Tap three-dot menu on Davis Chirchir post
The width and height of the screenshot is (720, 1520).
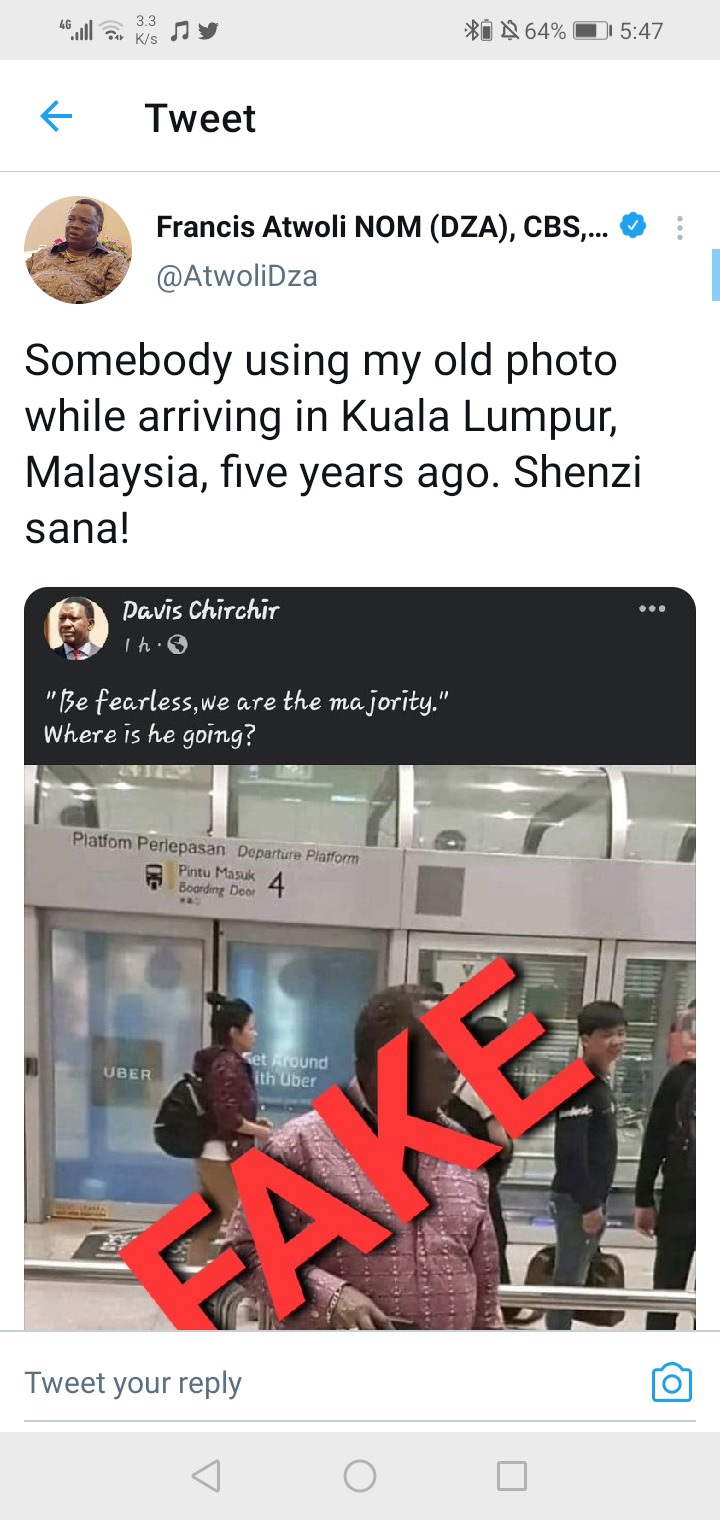pyautogui.click(x=652, y=608)
